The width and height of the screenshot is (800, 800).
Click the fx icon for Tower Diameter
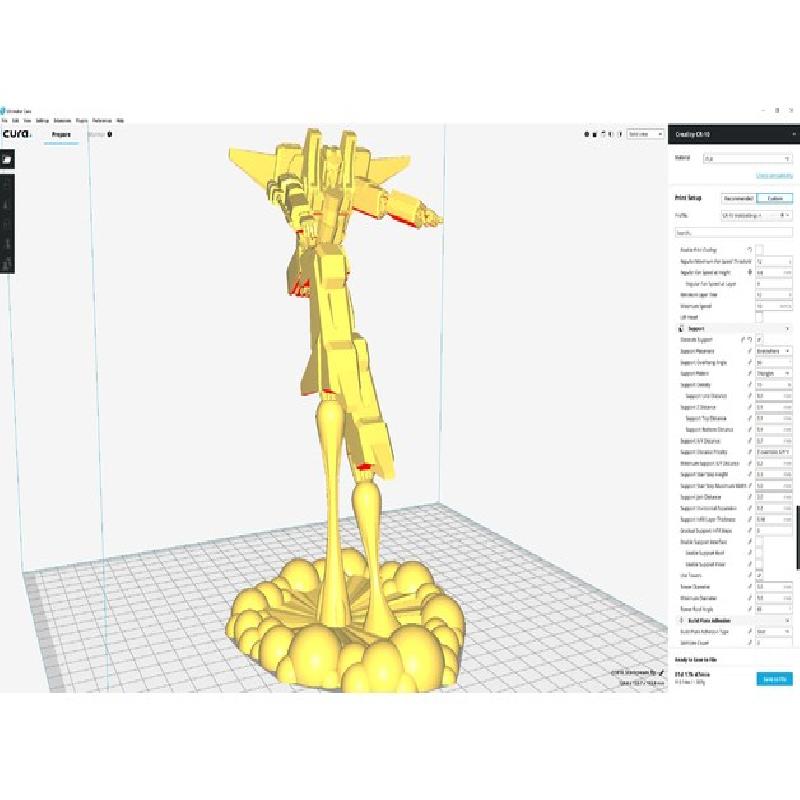coord(749,587)
